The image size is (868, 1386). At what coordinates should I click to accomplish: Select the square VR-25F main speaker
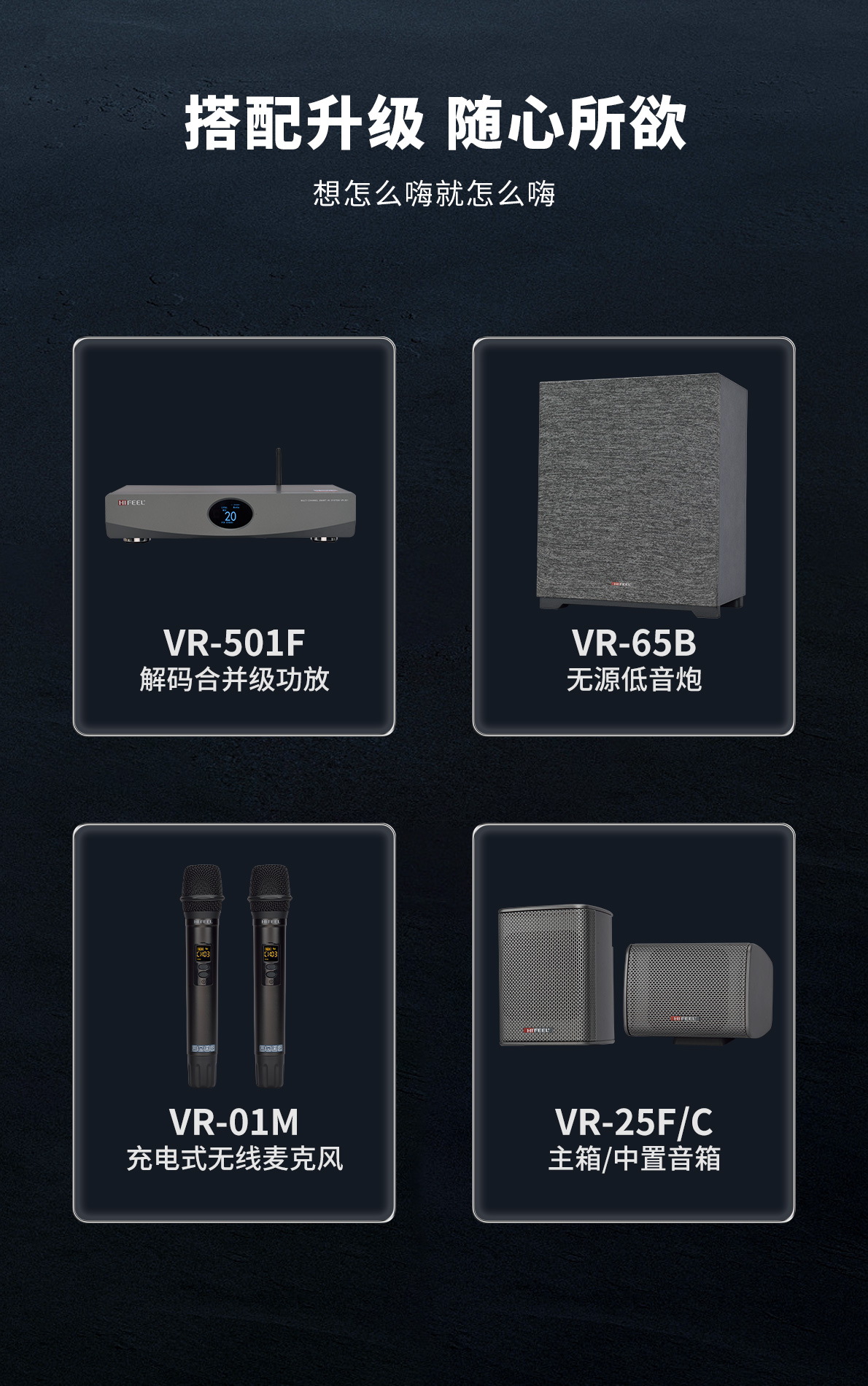click(x=556, y=975)
